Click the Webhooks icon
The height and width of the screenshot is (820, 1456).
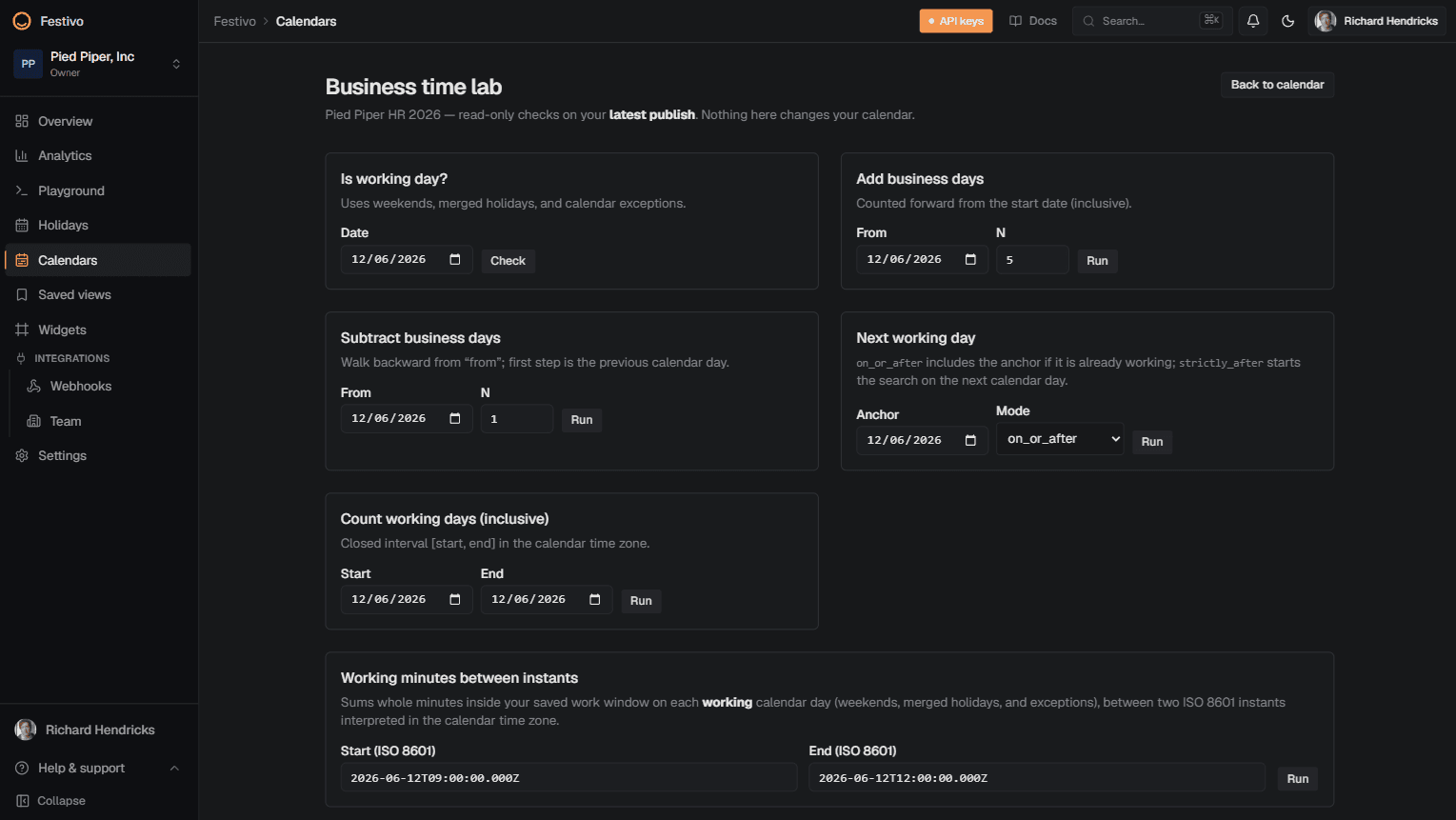(x=34, y=386)
